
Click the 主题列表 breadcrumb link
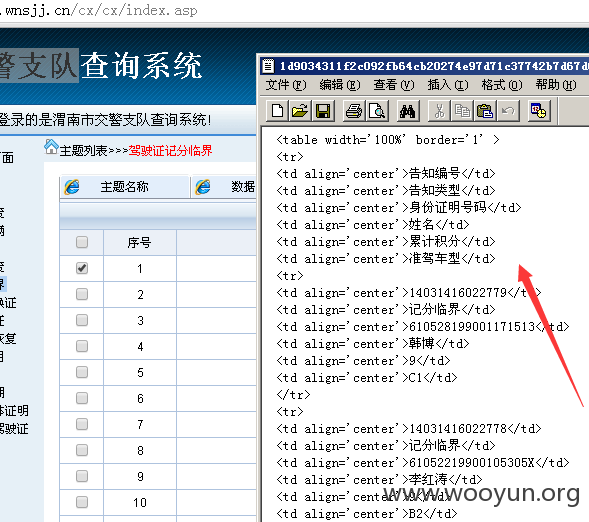tap(83, 151)
